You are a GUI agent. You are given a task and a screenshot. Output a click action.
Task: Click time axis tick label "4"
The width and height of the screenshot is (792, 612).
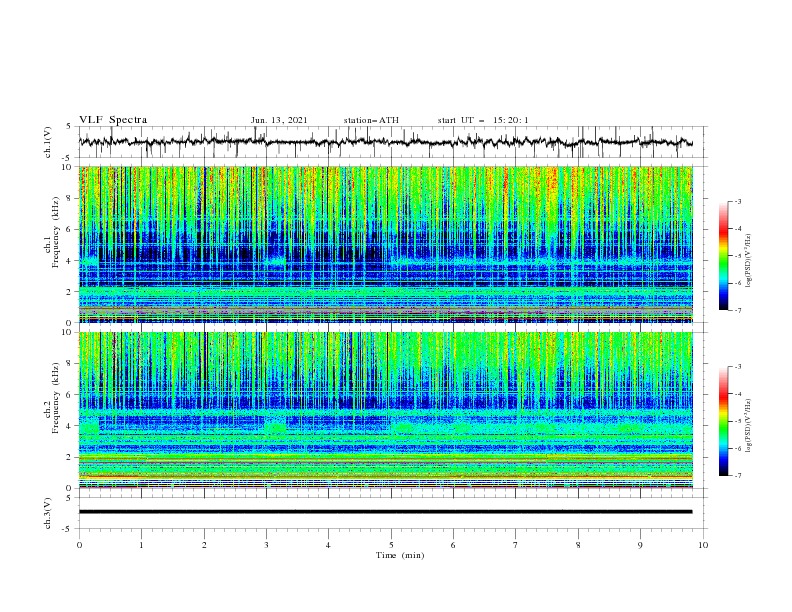click(x=328, y=545)
